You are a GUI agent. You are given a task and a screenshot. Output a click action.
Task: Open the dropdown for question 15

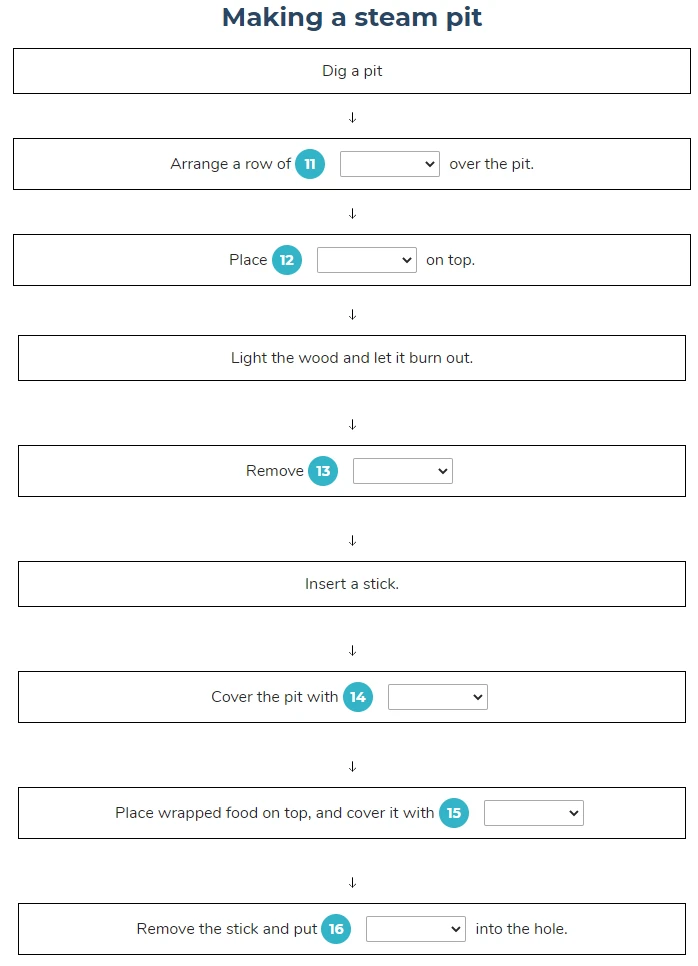534,813
